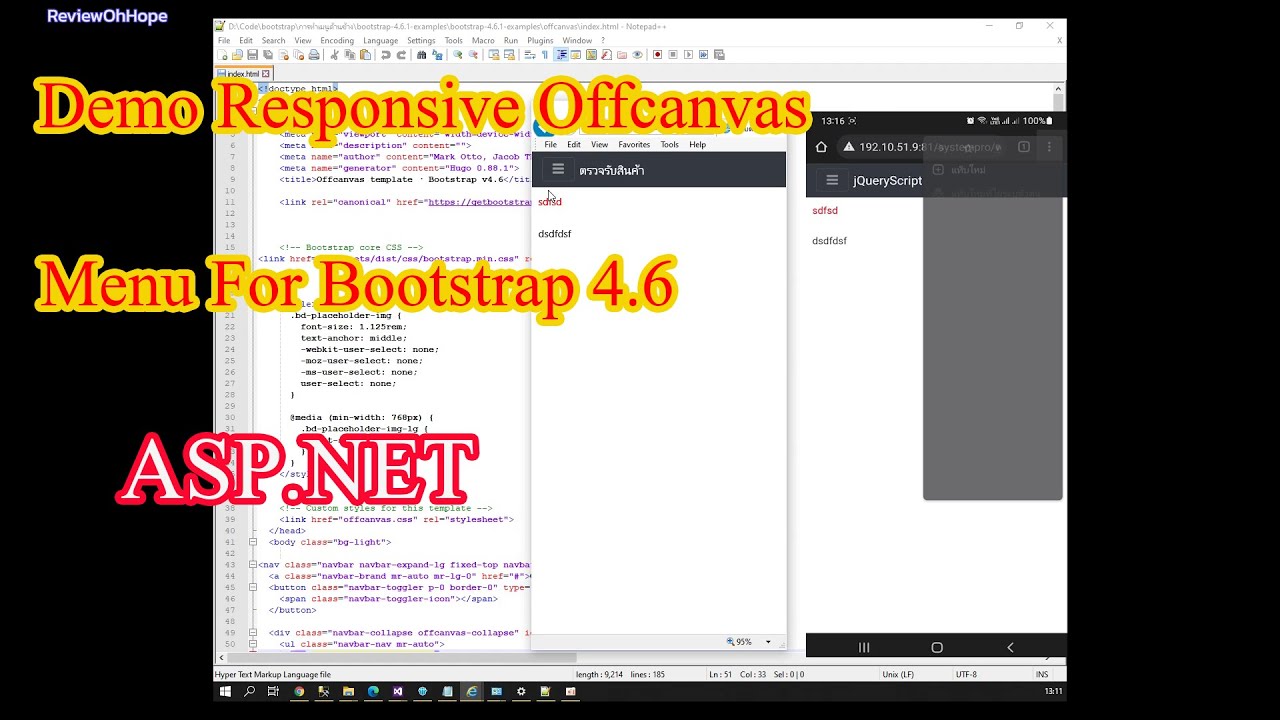Click the taskbar Search magnifier icon
Image resolution: width=1280 pixels, height=720 pixels.
(x=250, y=691)
